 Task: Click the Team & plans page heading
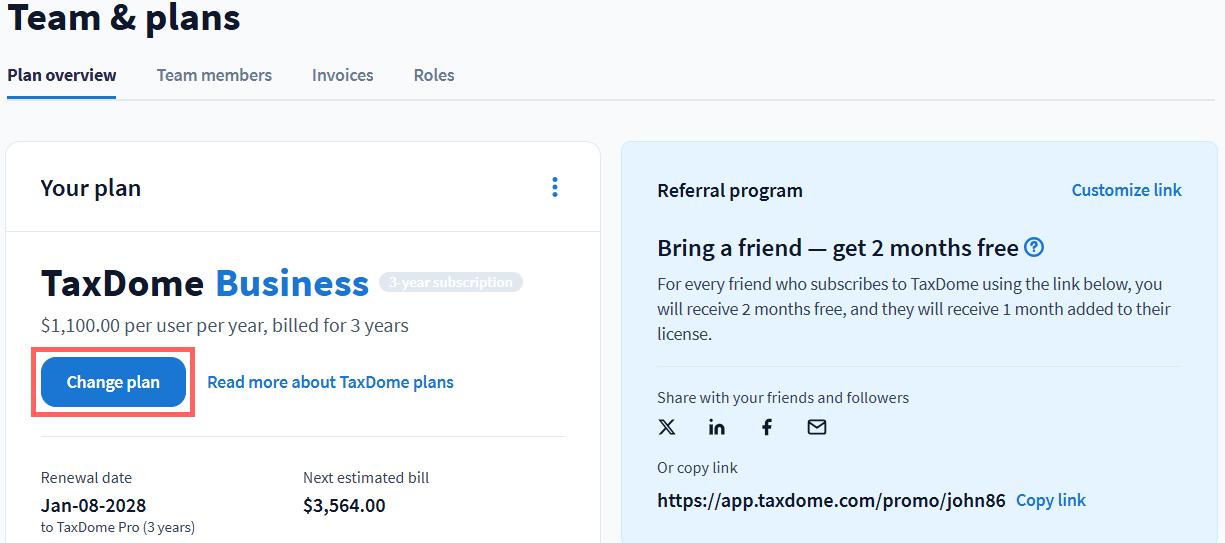click(x=124, y=17)
